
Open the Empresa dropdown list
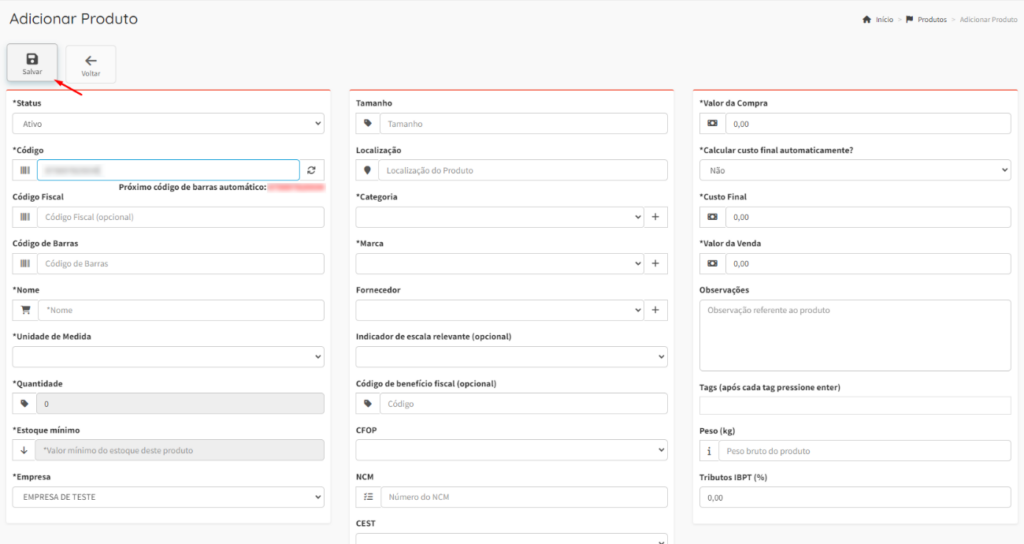point(168,497)
